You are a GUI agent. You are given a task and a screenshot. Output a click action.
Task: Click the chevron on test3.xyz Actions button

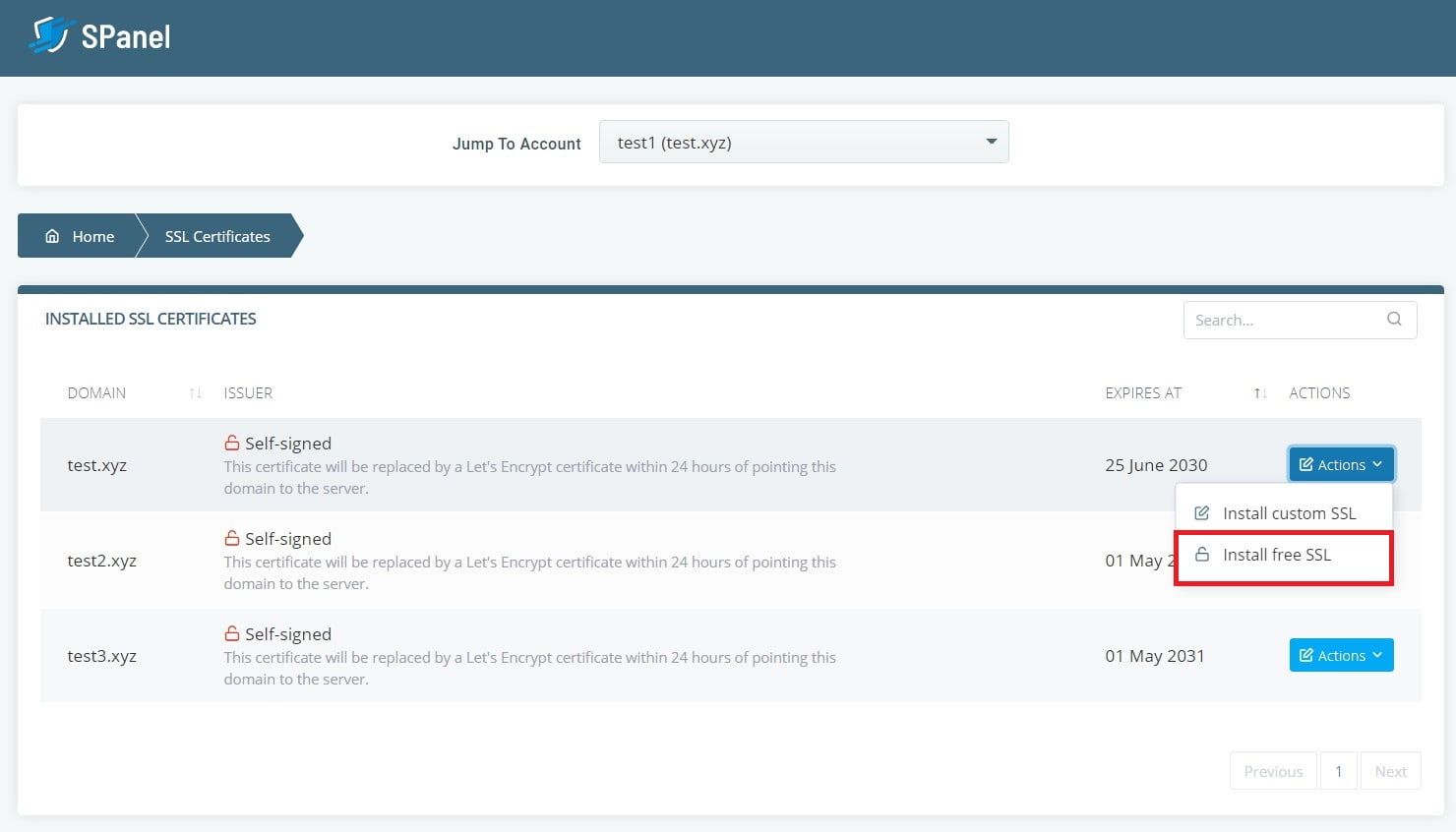pos(1377,654)
